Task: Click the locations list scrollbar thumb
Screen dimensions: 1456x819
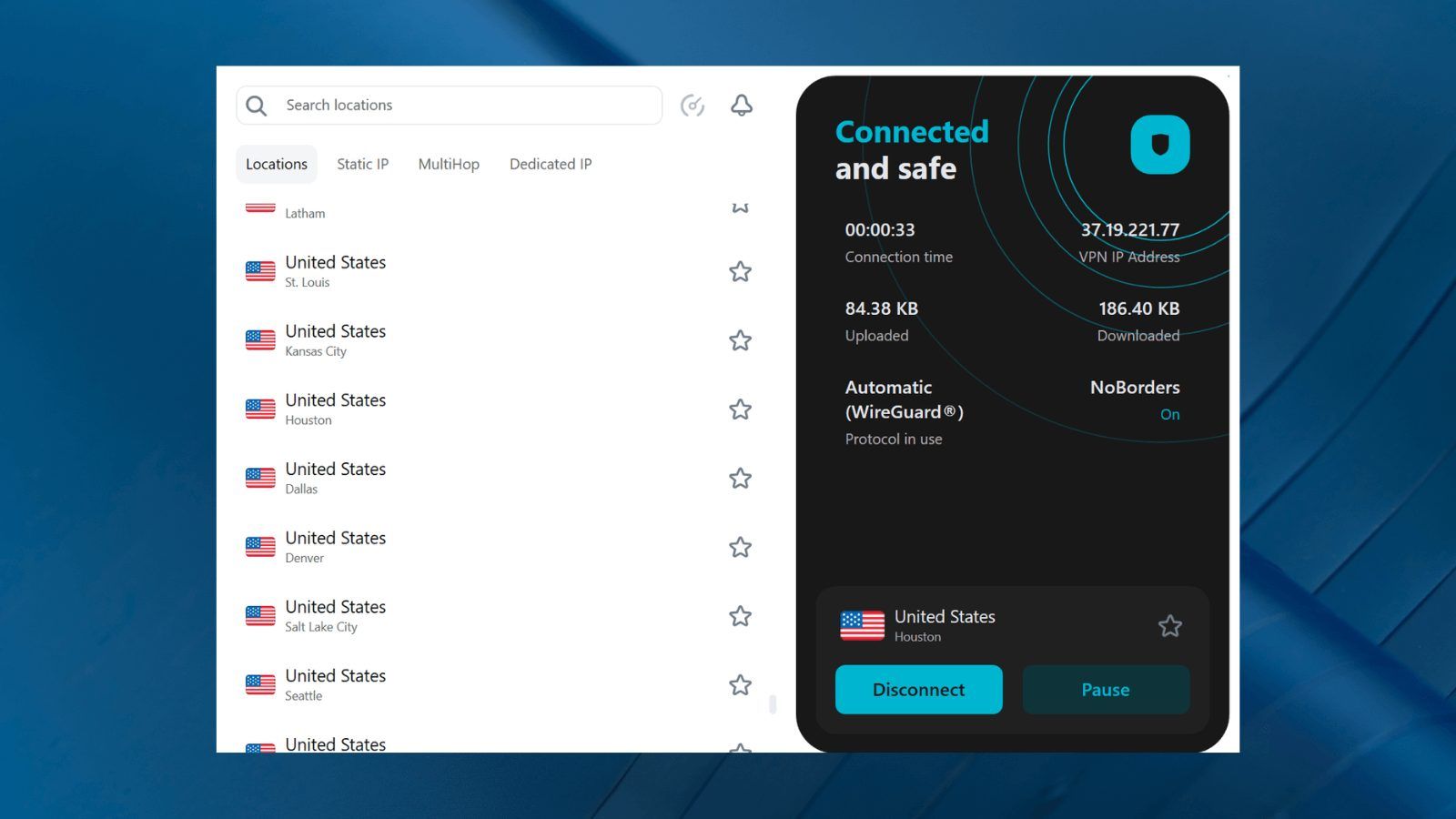Action: click(x=773, y=704)
